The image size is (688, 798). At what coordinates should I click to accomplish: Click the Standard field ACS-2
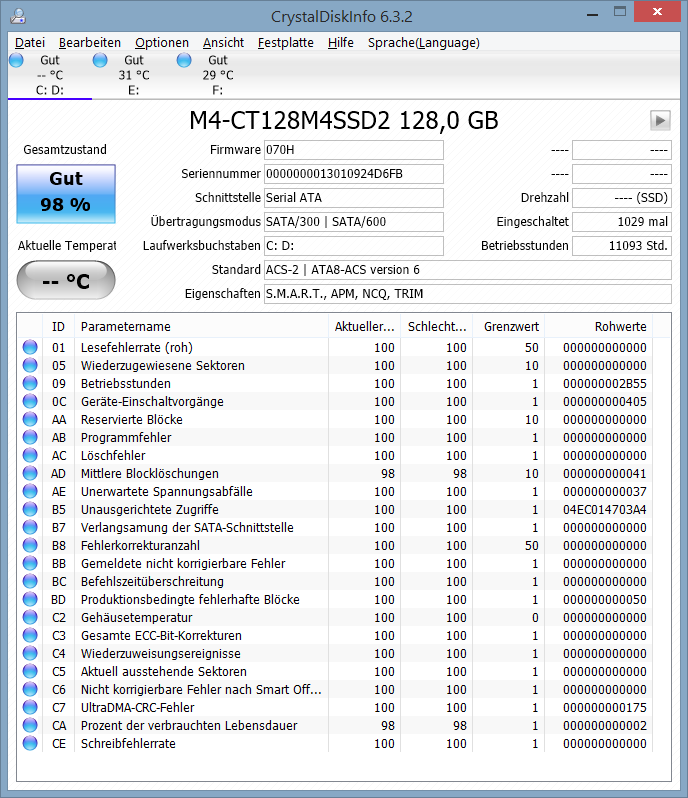pos(468,270)
